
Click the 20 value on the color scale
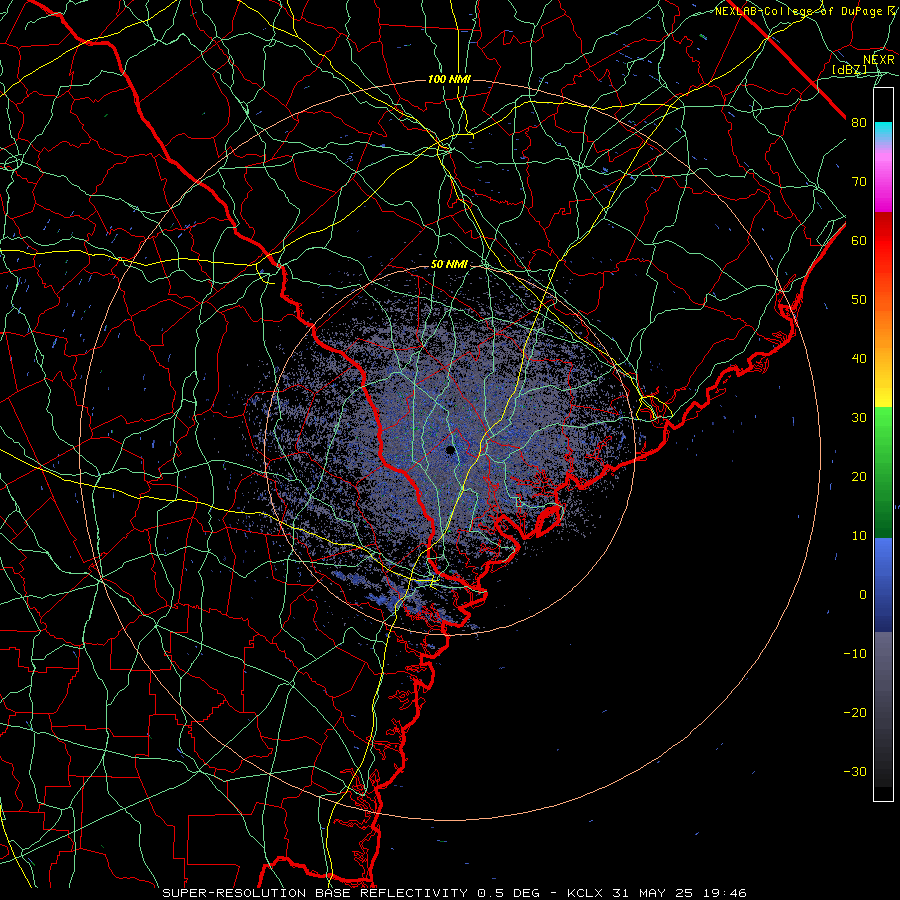(x=859, y=476)
